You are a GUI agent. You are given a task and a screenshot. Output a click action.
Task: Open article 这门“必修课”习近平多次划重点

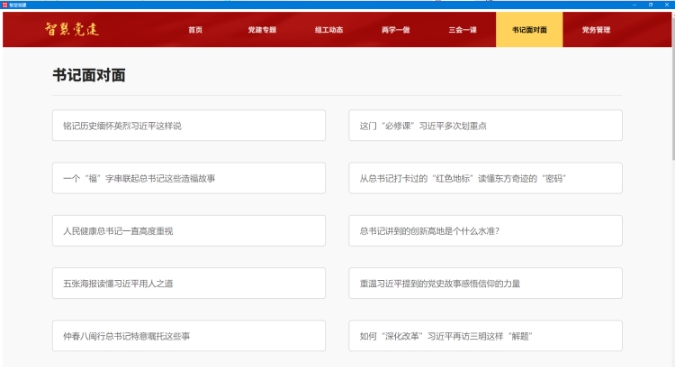[x=485, y=125]
